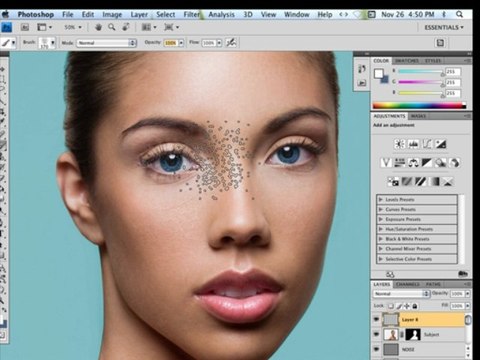This screenshot has height=360, width=480.
Task: Add a Gradient Map adjustment
Action: pyautogui.click(x=434, y=182)
